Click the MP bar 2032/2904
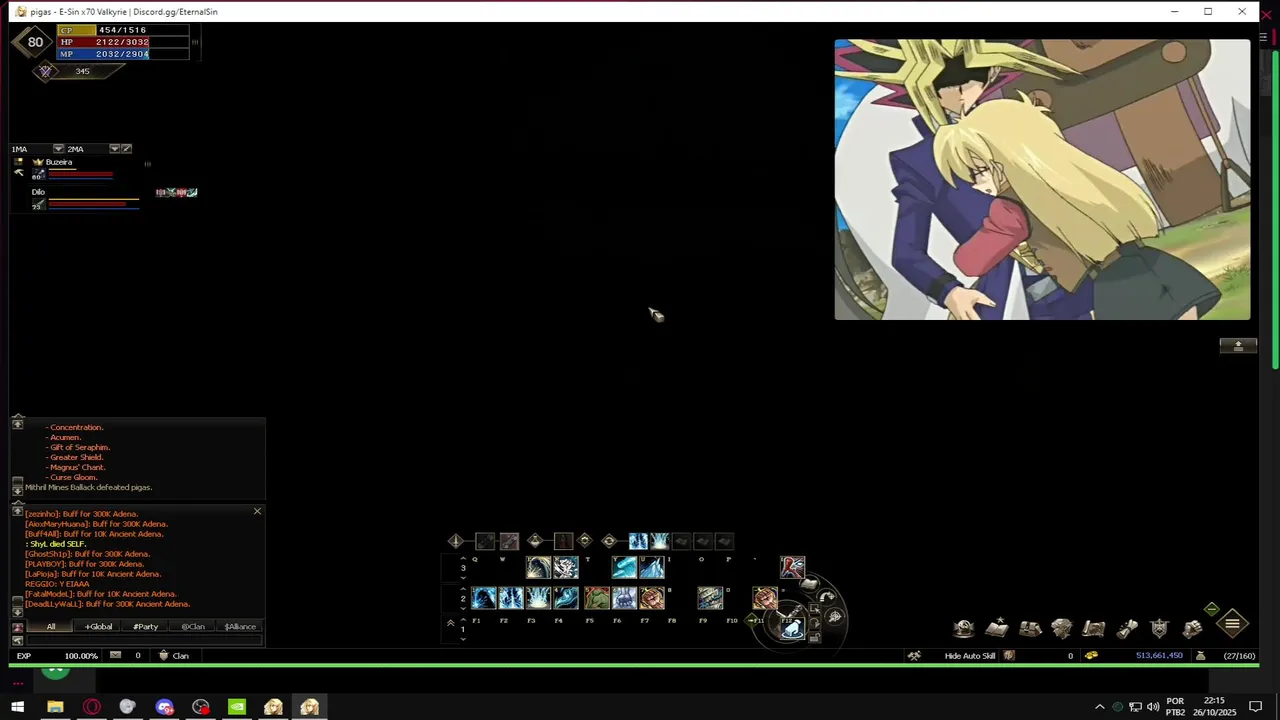 click(123, 54)
